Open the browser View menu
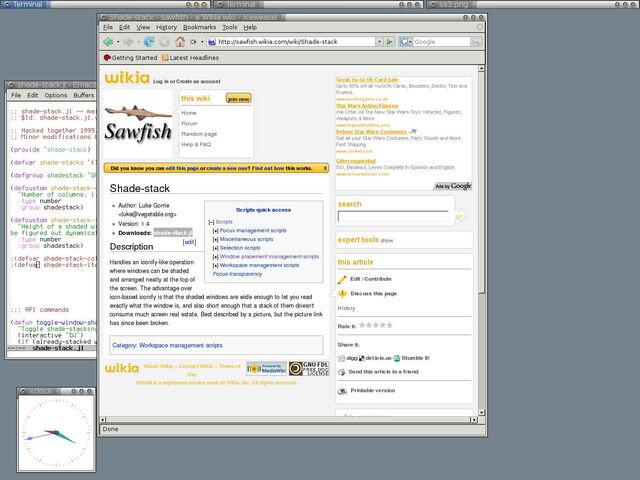 click(143, 27)
